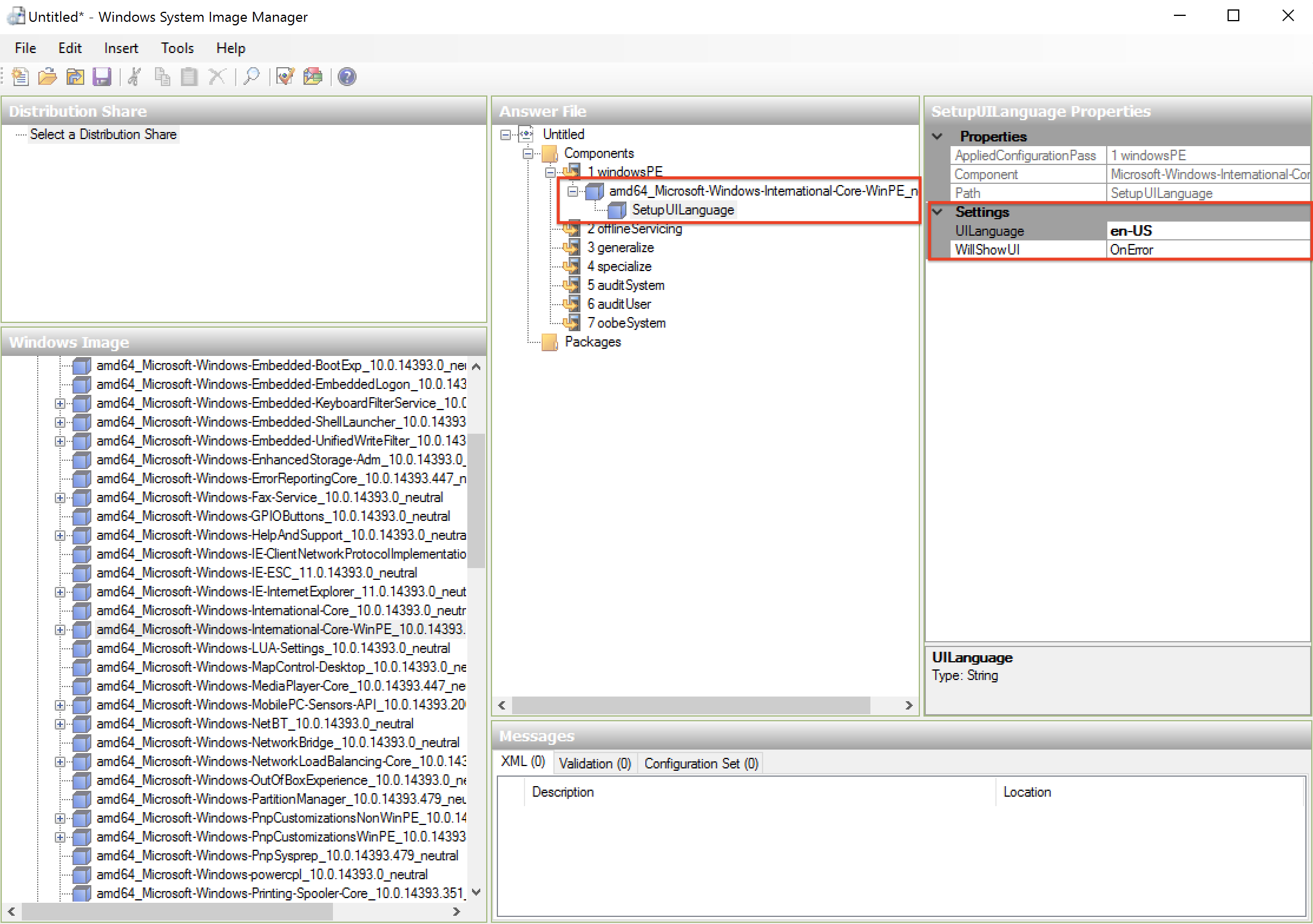Open Help using the question mark icon

pyautogui.click(x=347, y=77)
